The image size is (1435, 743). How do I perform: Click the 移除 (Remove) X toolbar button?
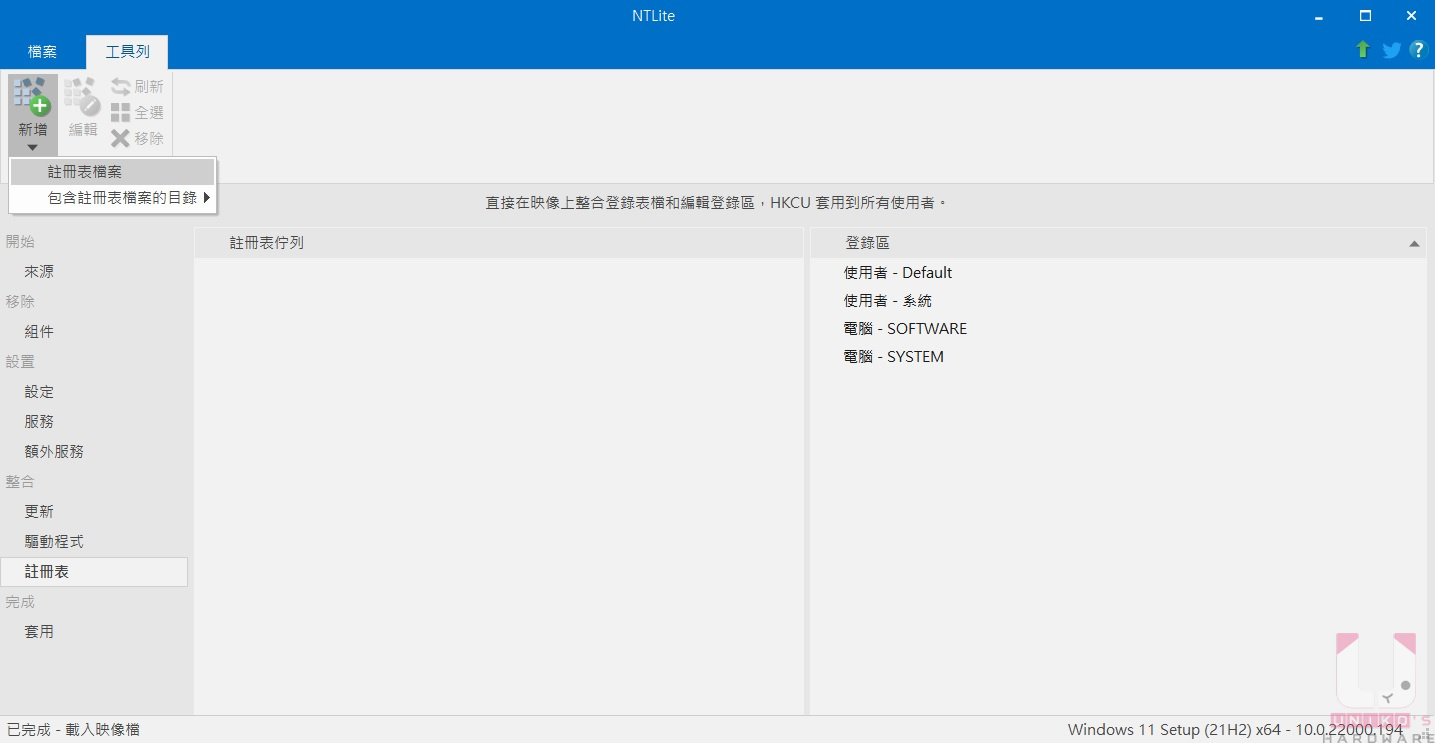pos(137,139)
